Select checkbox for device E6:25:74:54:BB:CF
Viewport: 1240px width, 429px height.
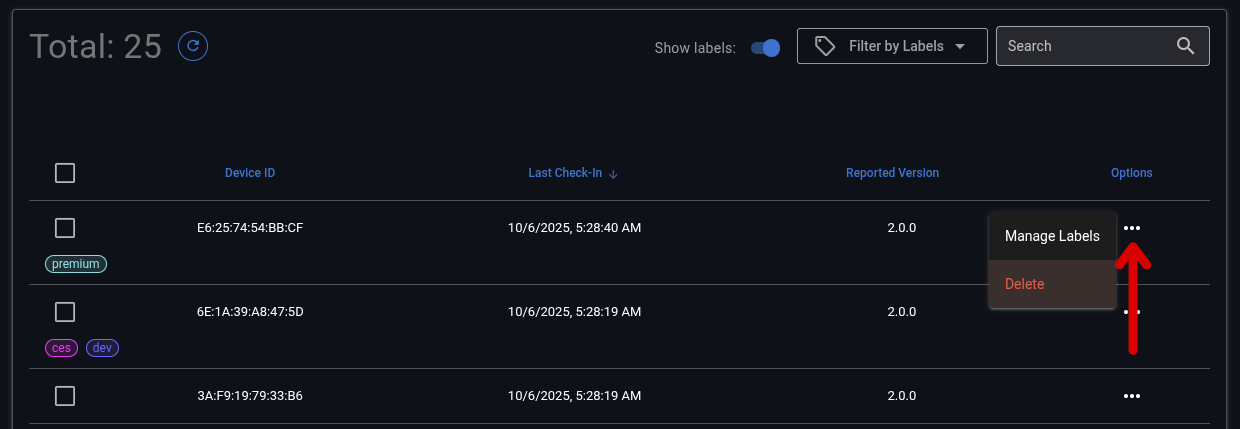tap(65, 228)
